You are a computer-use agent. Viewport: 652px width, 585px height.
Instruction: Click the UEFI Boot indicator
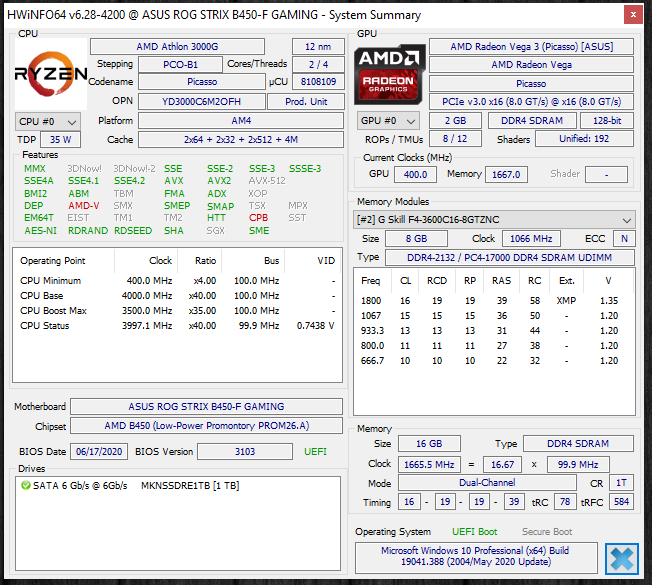tap(474, 532)
